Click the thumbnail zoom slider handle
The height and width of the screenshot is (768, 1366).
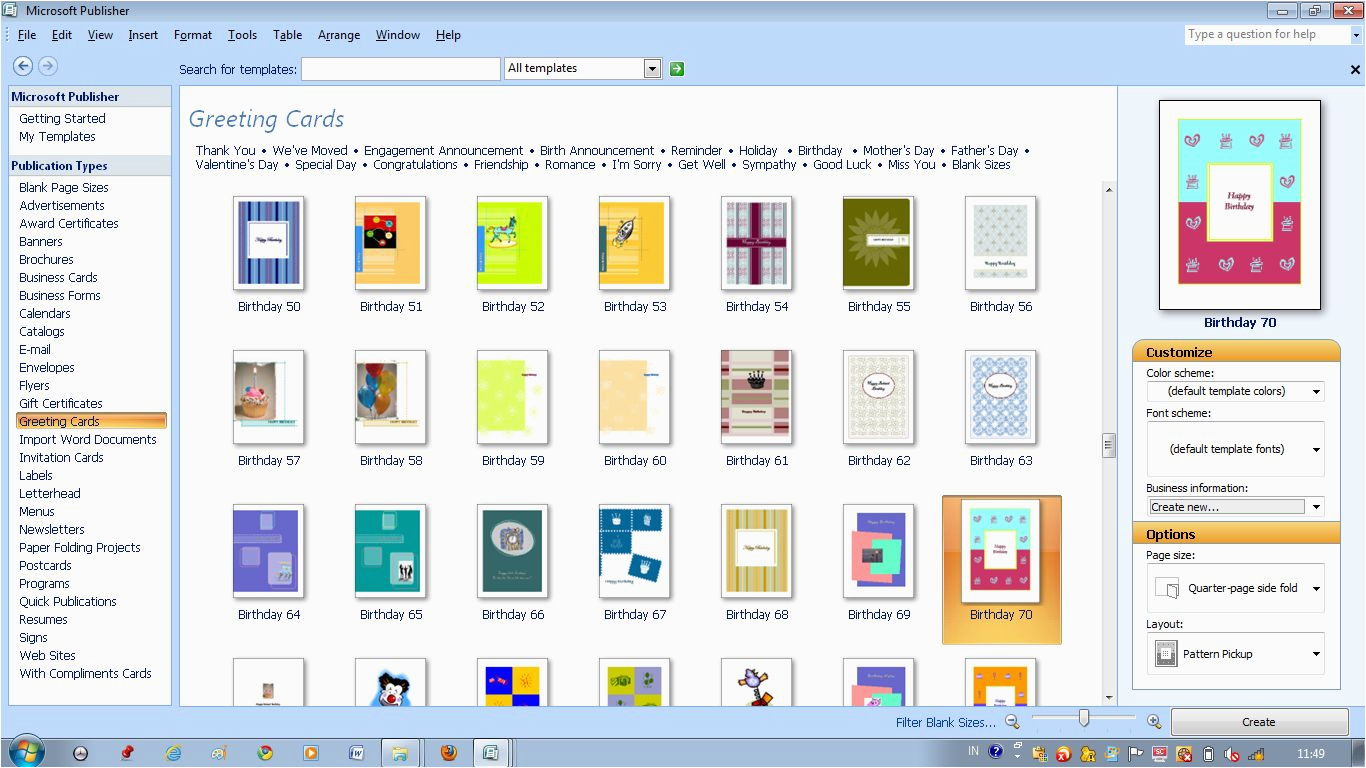point(1084,718)
